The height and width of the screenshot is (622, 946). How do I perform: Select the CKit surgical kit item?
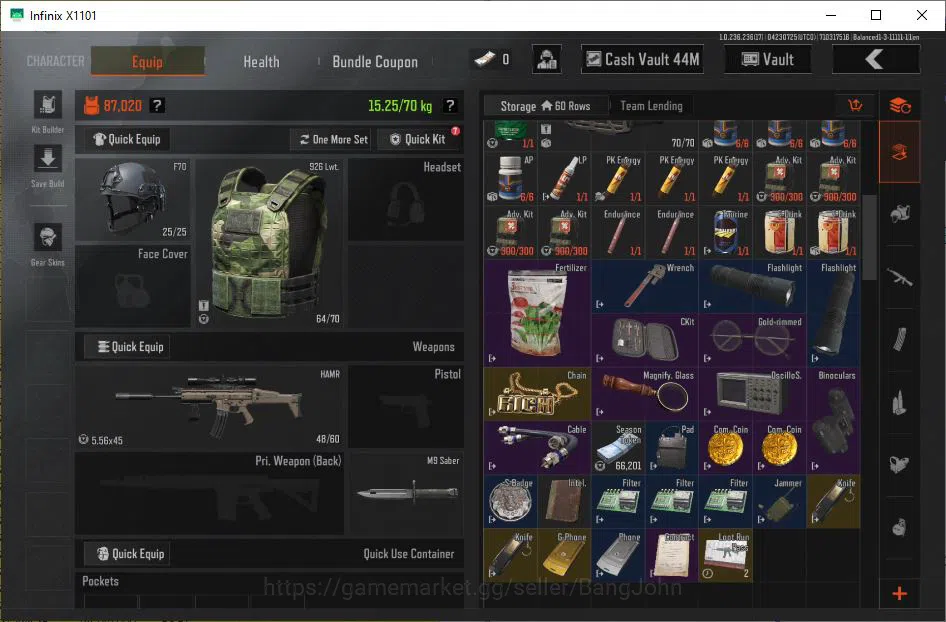[x=645, y=340]
